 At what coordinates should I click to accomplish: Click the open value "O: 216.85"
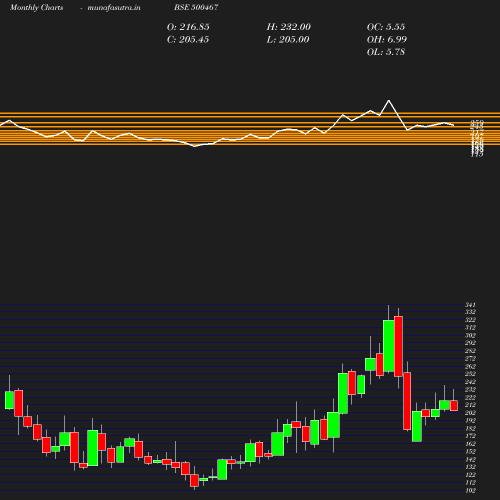coord(188,27)
